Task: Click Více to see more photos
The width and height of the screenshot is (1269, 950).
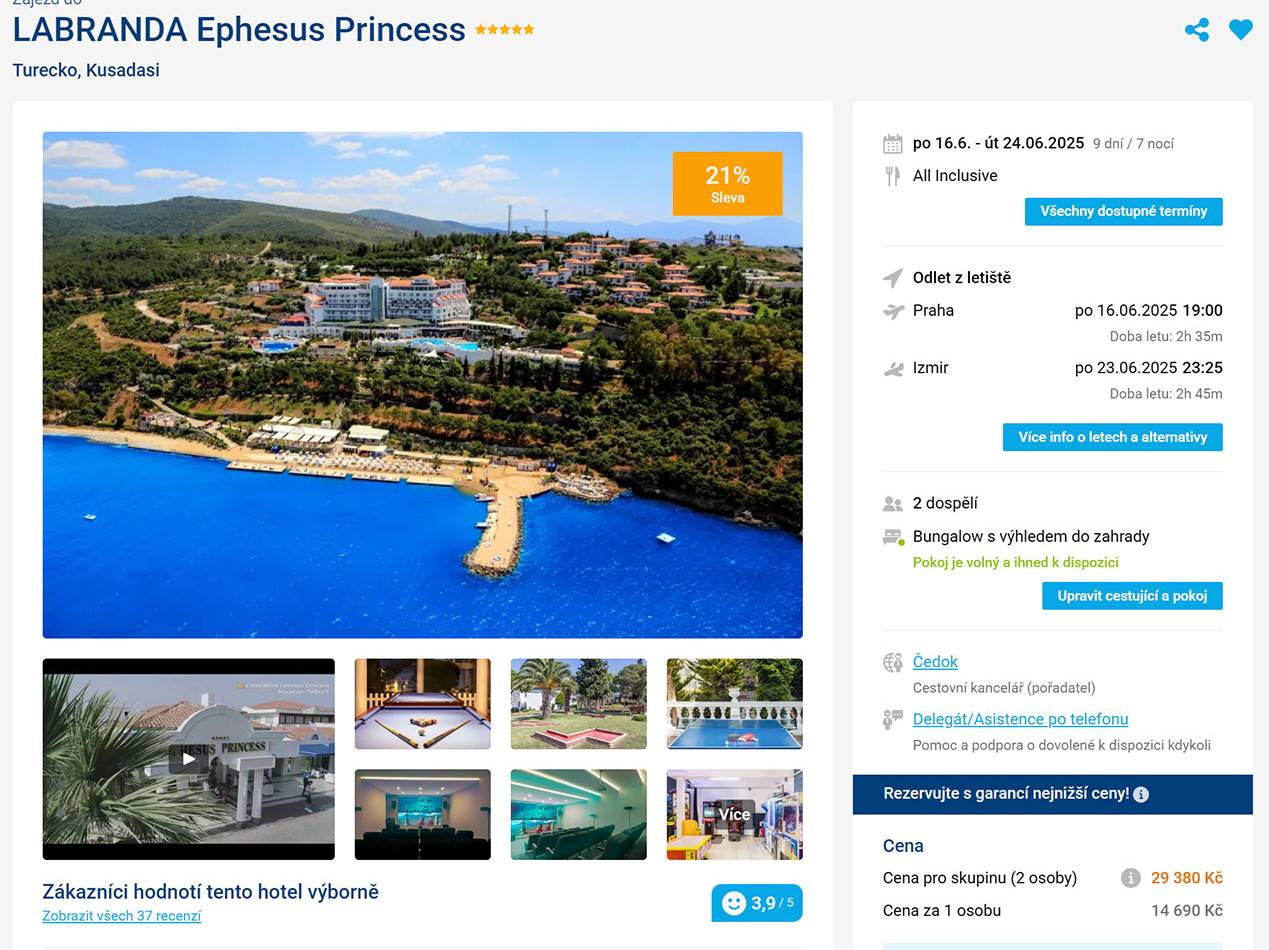Action: (x=734, y=814)
